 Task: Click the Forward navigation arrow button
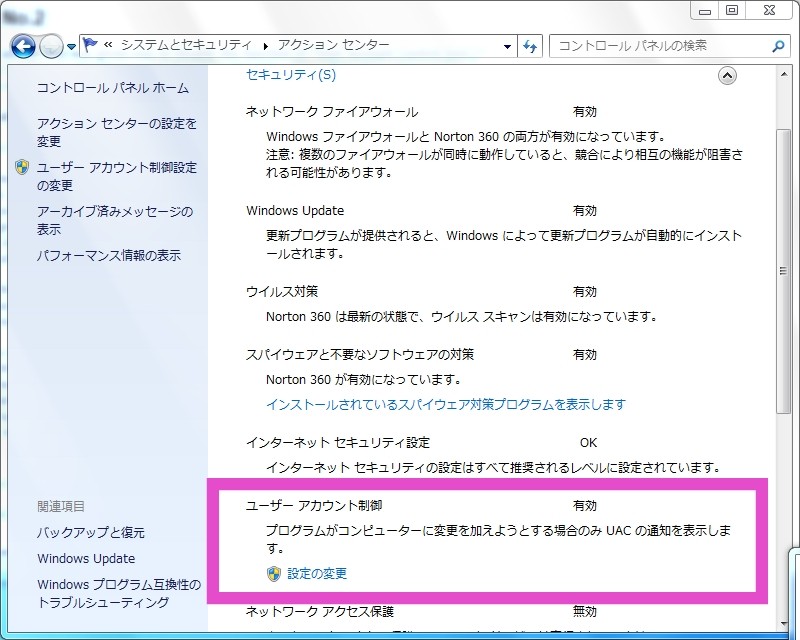[x=51, y=47]
